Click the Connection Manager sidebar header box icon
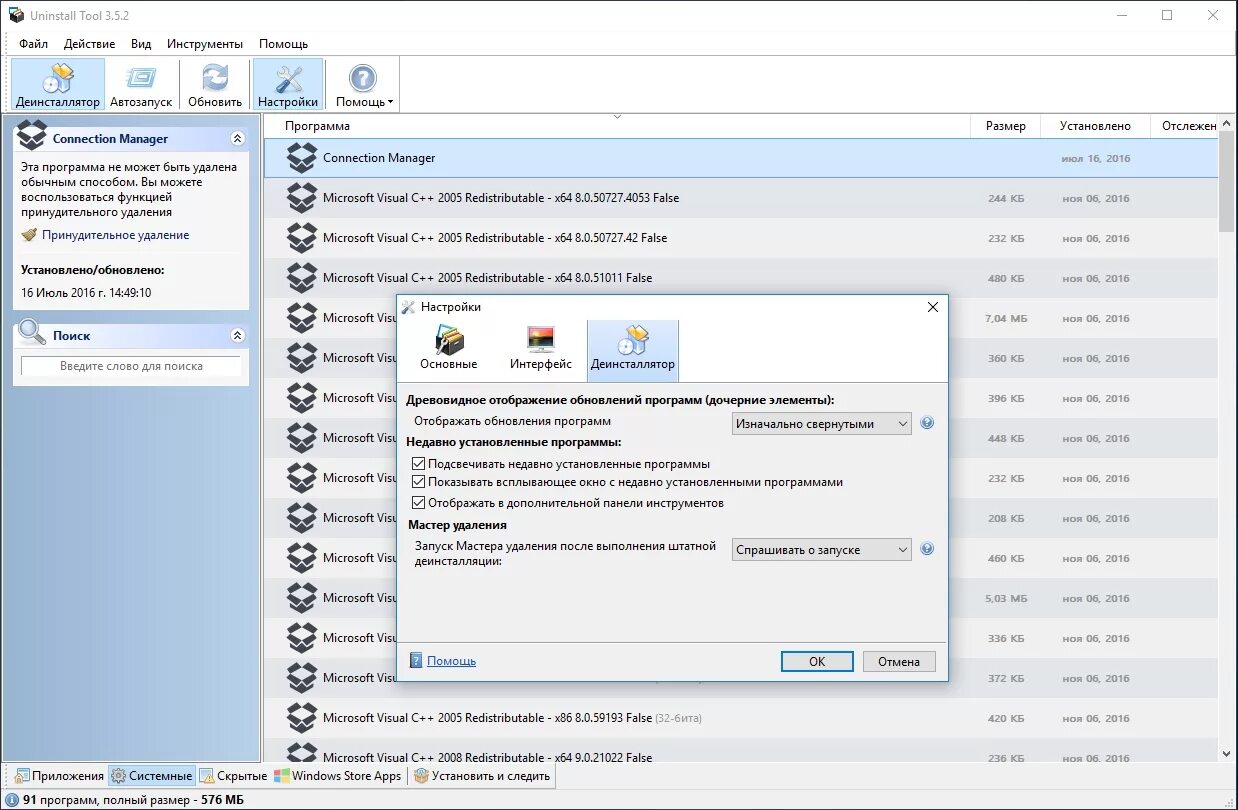1238x810 pixels. [33, 135]
